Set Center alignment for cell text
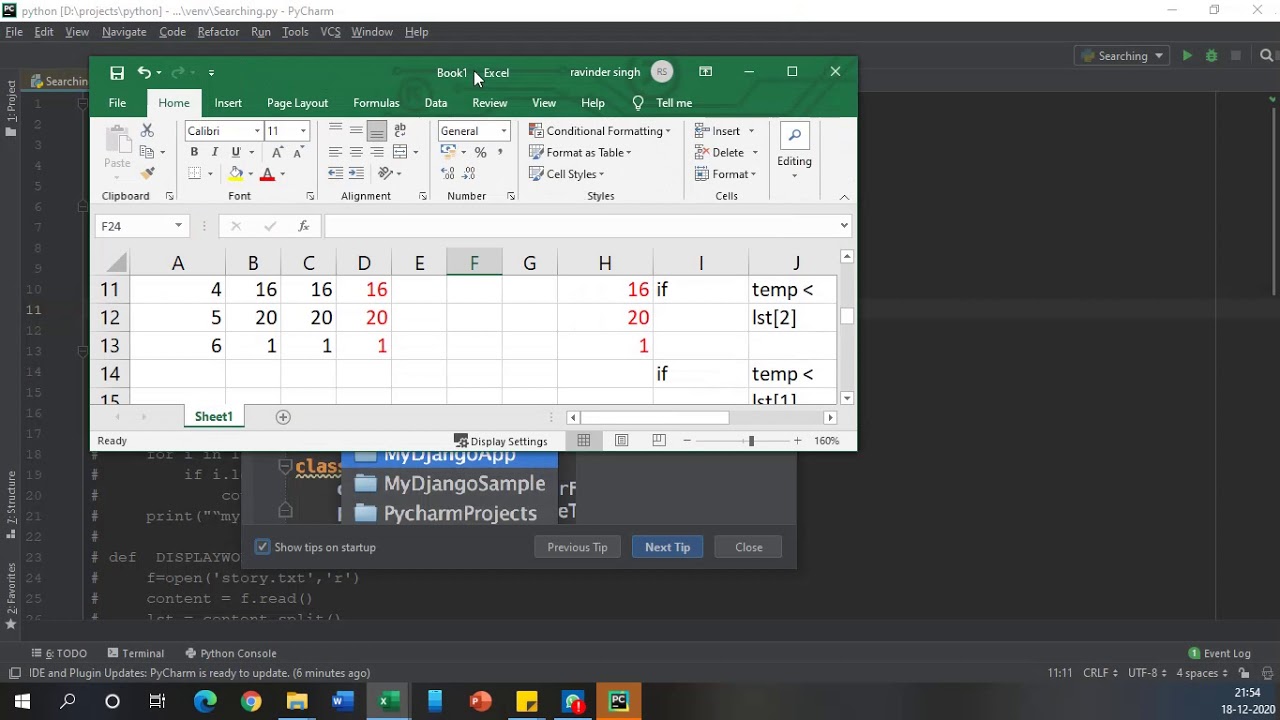This screenshot has height=720, width=1280. [356, 152]
